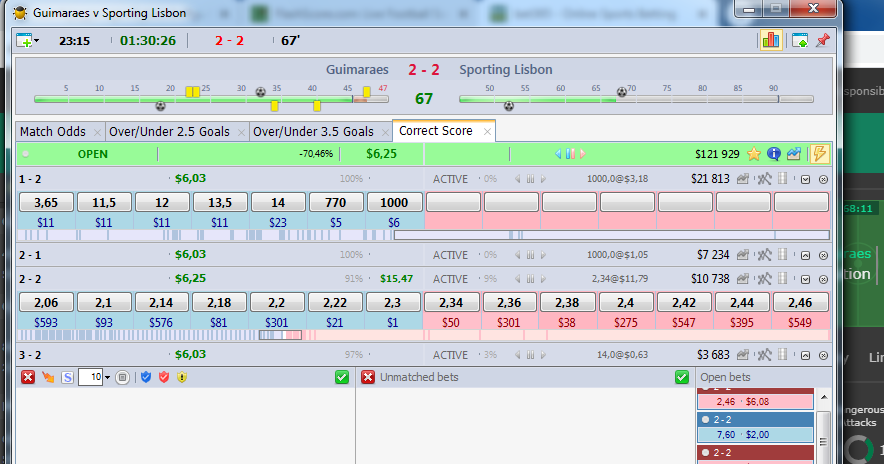The image size is (884, 464).
Task: Toggle the blue shield icon
Action: click(x=145, y=377)
